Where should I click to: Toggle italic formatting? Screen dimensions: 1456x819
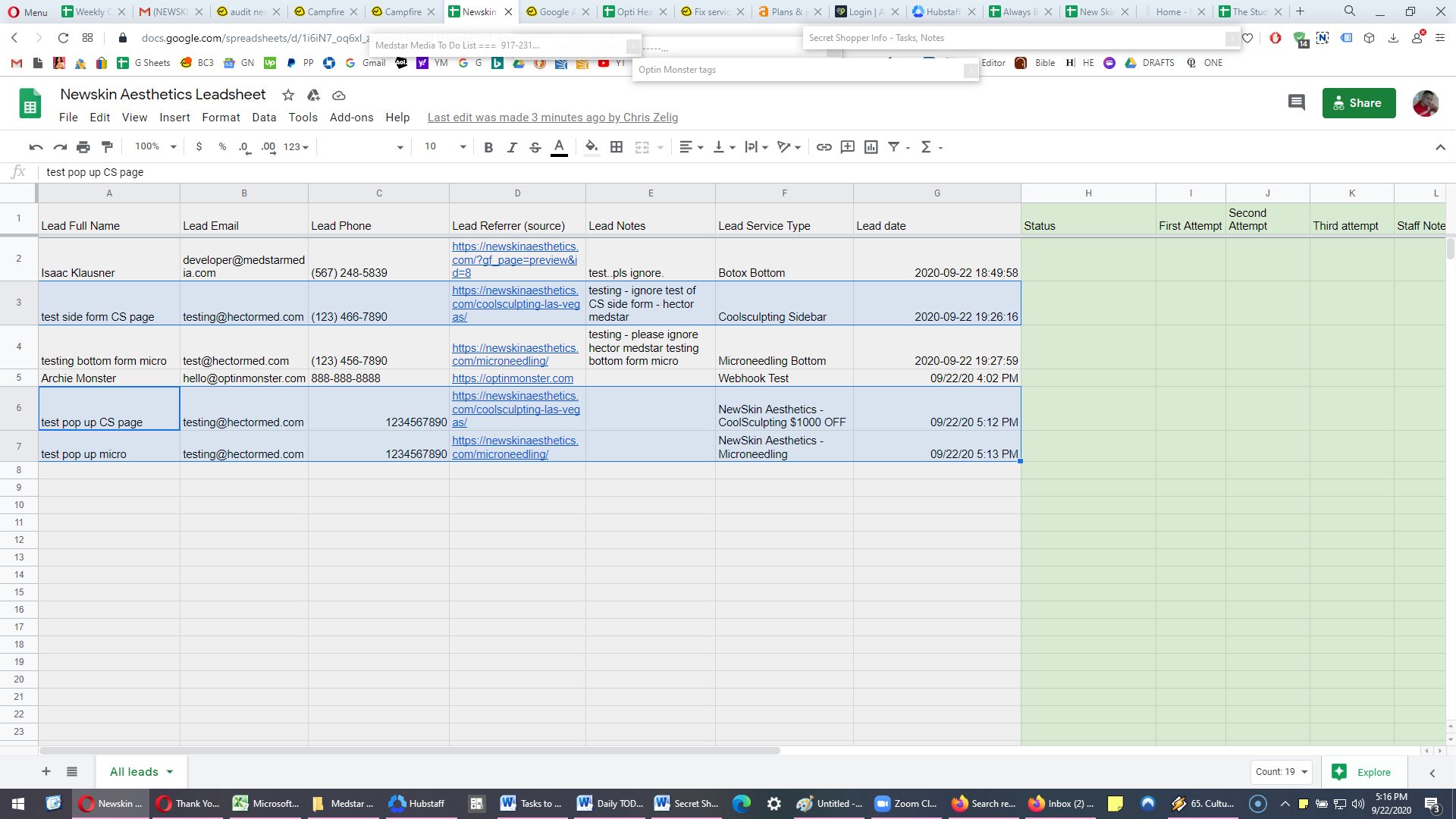click(x=512, y=147)
